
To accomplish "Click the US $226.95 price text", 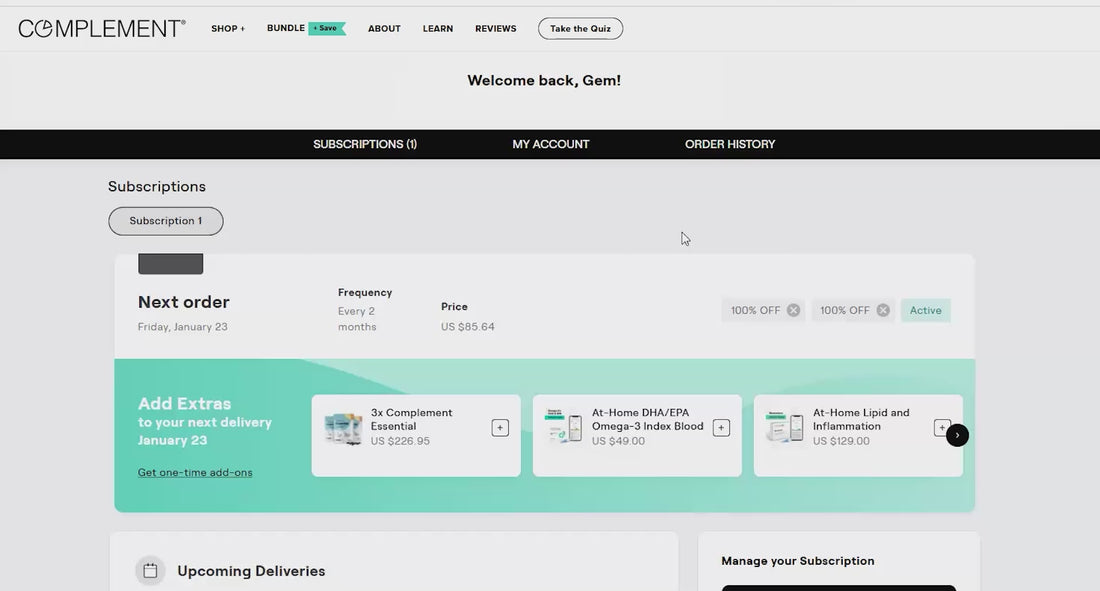I will [400, 441].
